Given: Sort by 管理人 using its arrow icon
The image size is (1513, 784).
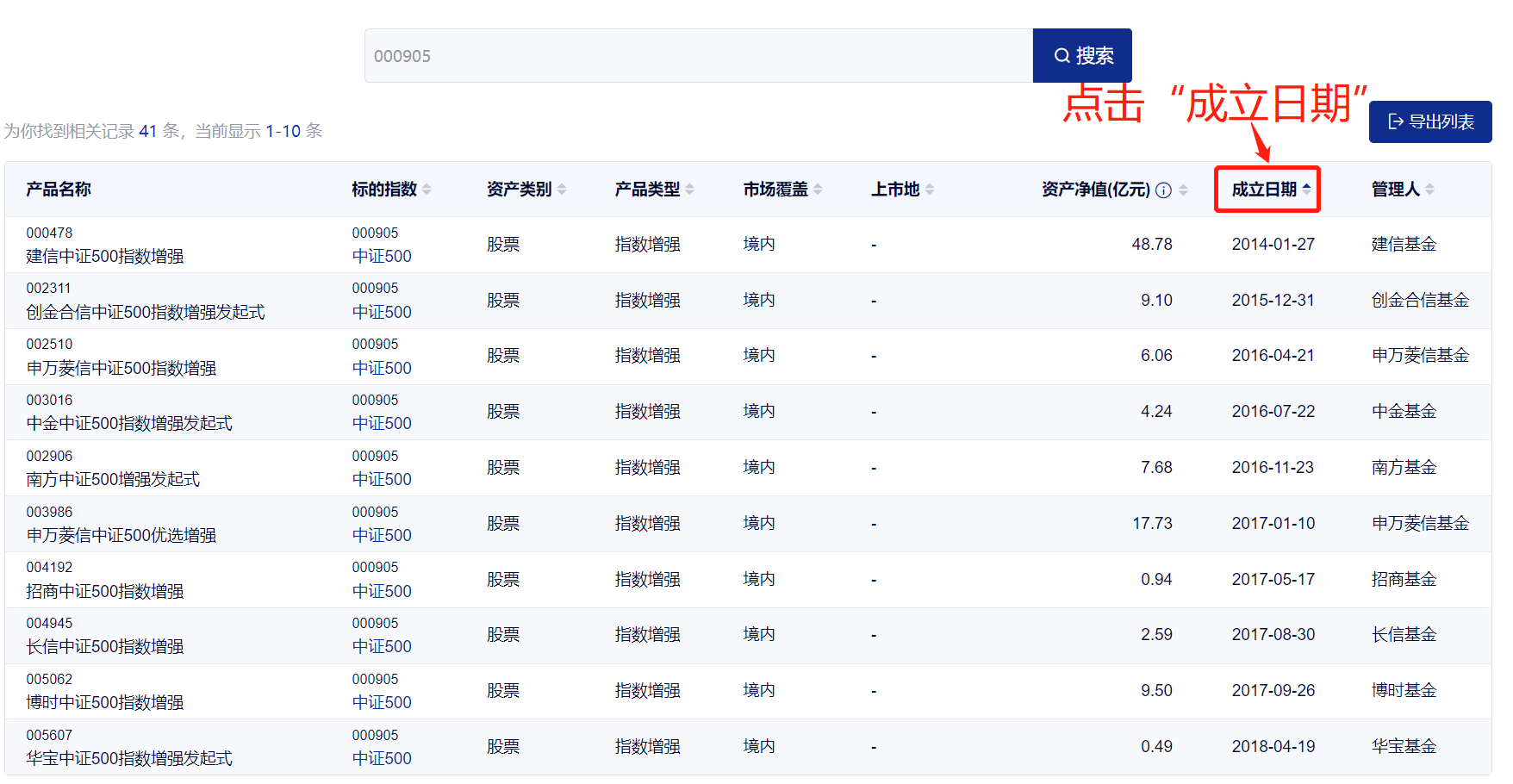Looking at the screenshot, I should click(1430, 190).
